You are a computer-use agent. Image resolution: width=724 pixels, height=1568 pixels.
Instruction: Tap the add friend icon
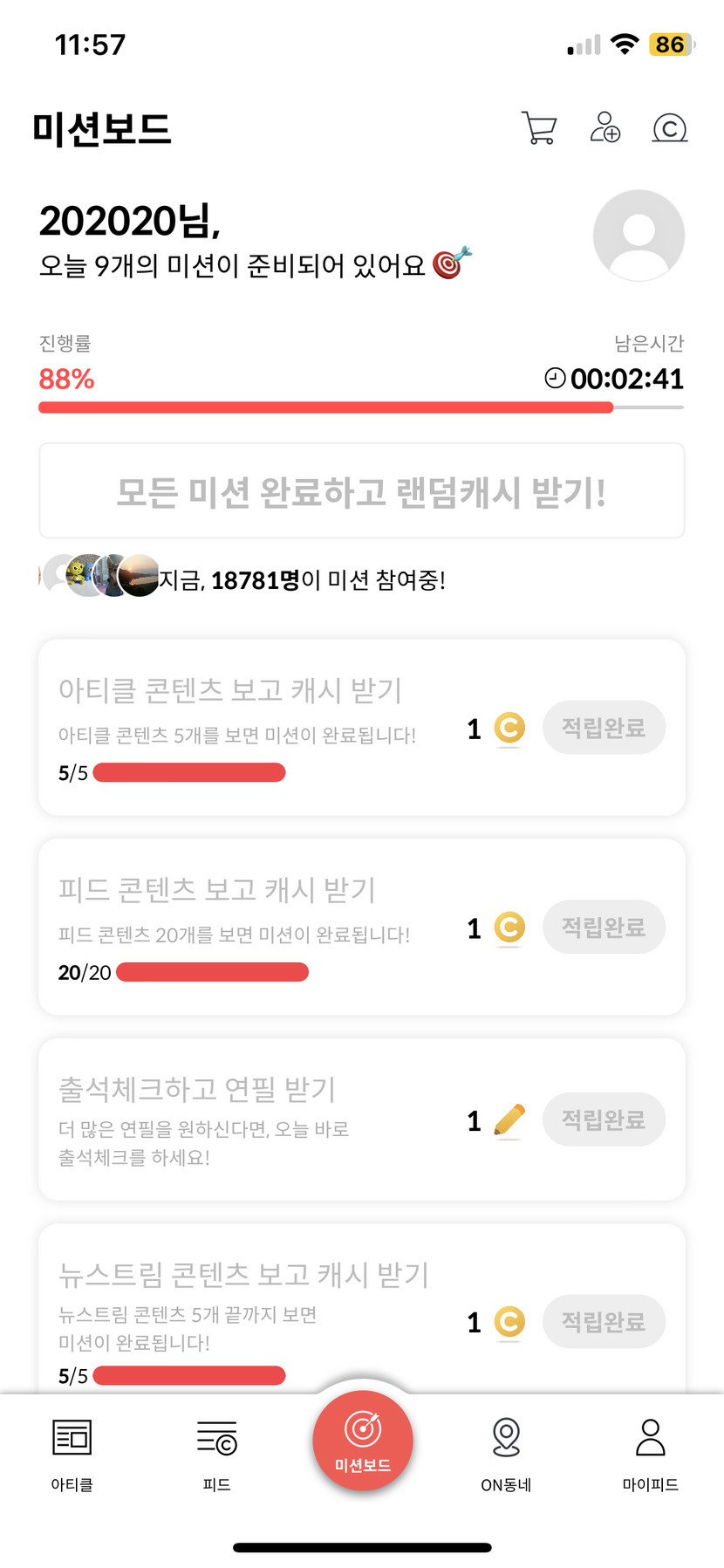pos(604,127)
